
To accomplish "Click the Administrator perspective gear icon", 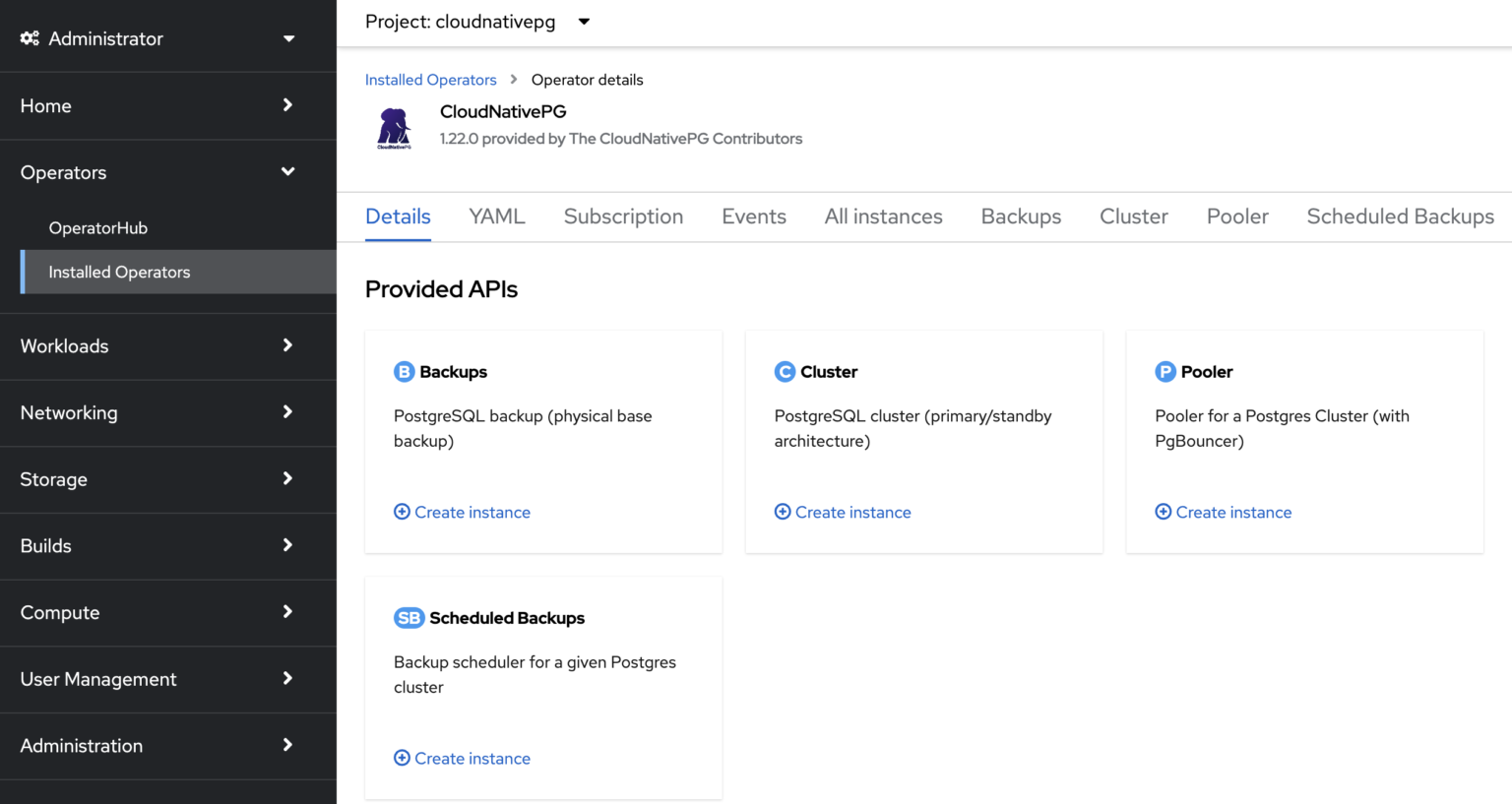I will (x=30, y=38).
